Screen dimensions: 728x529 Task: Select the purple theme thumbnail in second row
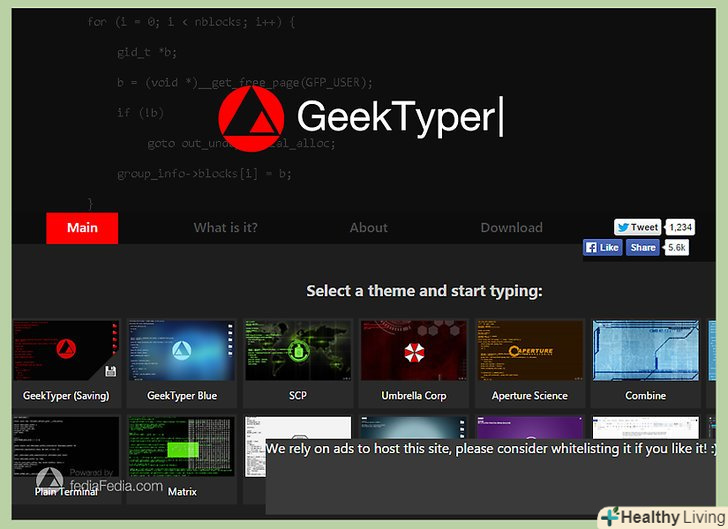click(530, 427)
